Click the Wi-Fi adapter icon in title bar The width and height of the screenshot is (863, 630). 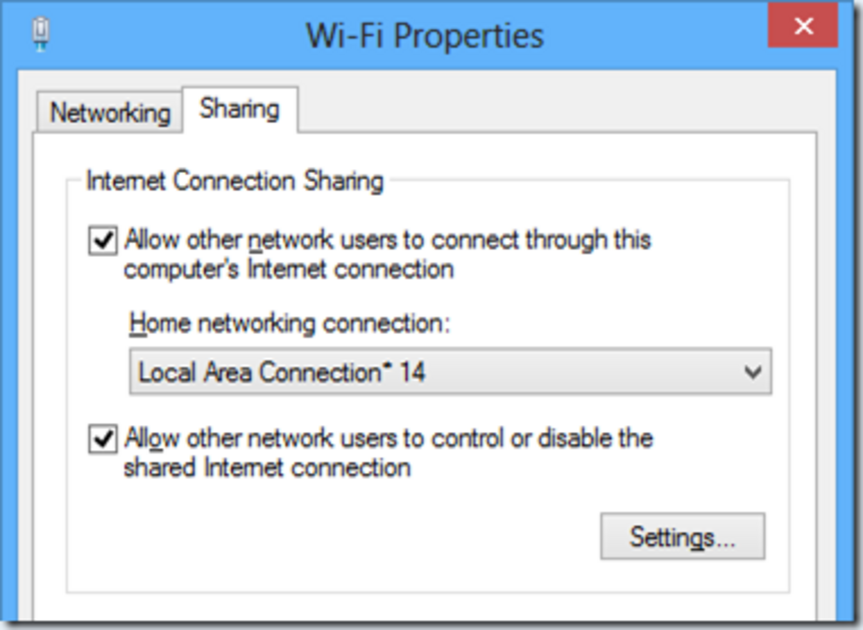click(41, 34)
